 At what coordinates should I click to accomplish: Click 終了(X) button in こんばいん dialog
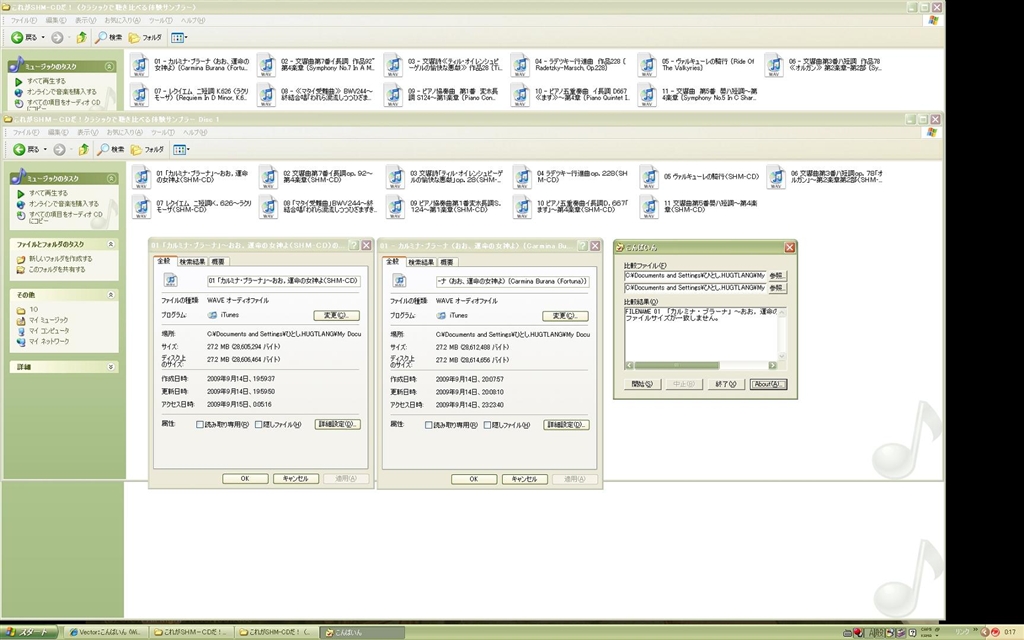pyautogui.click(x=726, y=384)
